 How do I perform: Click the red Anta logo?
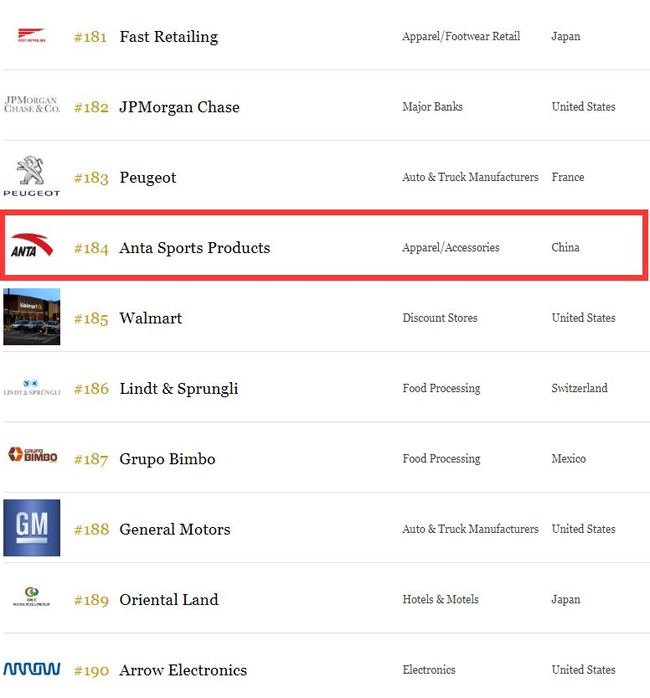[31, 246]
